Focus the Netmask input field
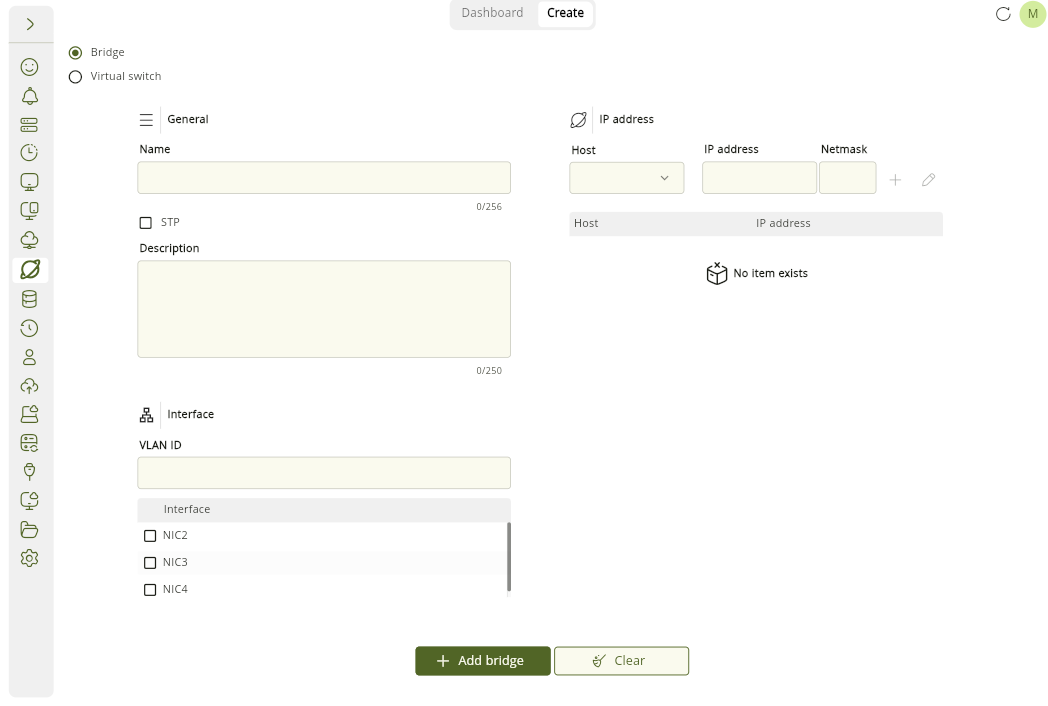 (847, 178)
